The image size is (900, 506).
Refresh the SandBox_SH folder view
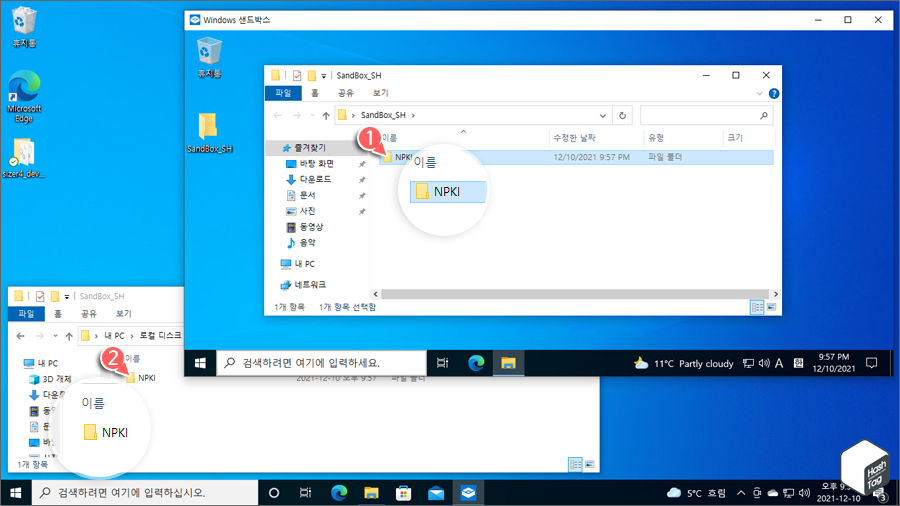click(x=622, y=115)
